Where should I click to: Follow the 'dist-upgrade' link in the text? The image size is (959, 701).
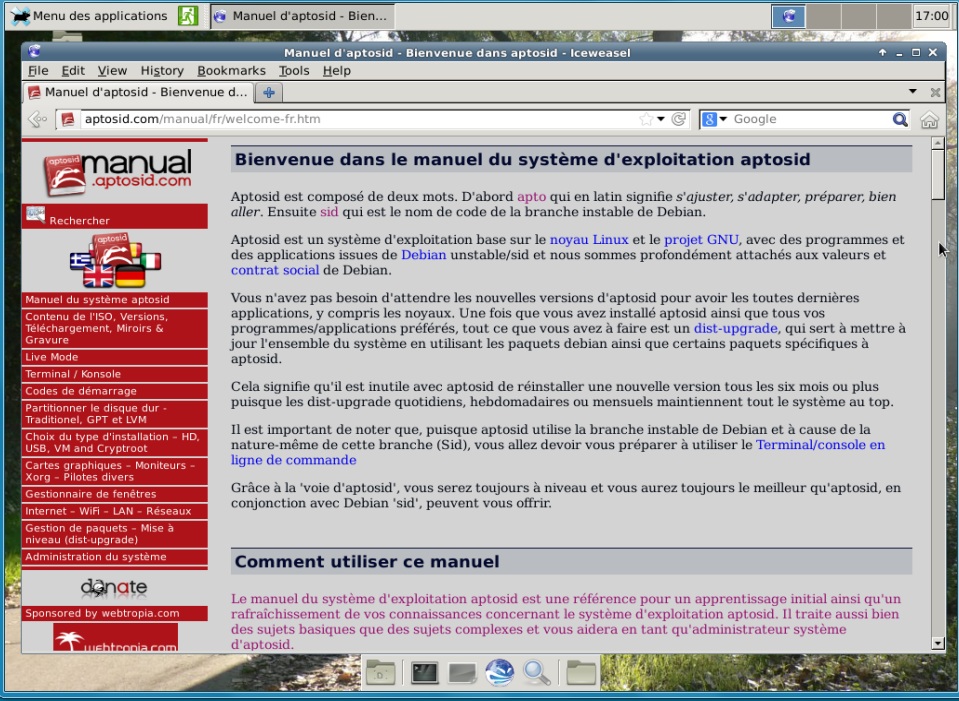point(736,328)
